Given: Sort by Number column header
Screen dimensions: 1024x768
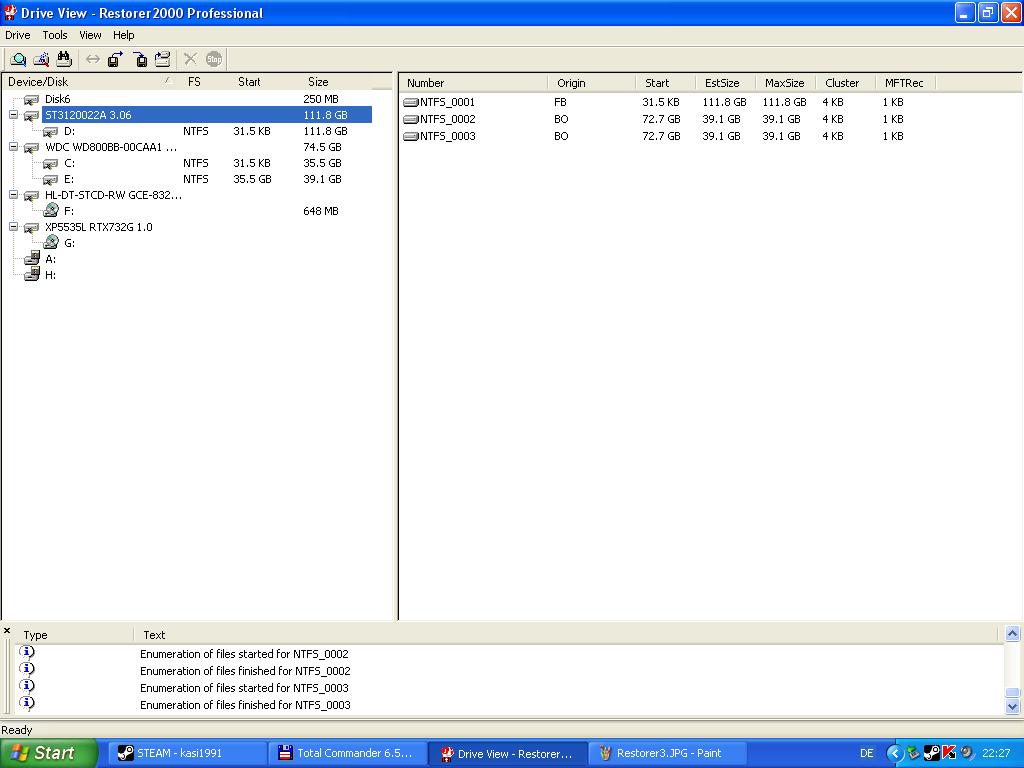Looking at the screenshot, I should tap(473, 83).
